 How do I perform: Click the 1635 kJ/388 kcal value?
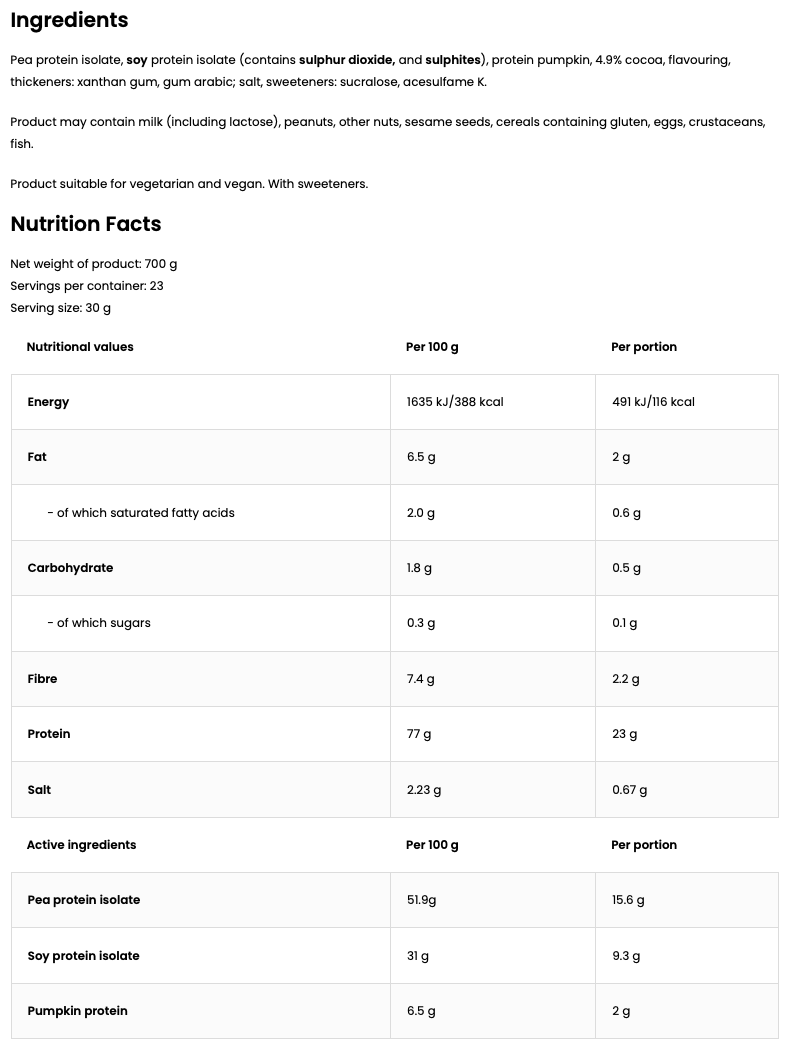coord(454,402)
